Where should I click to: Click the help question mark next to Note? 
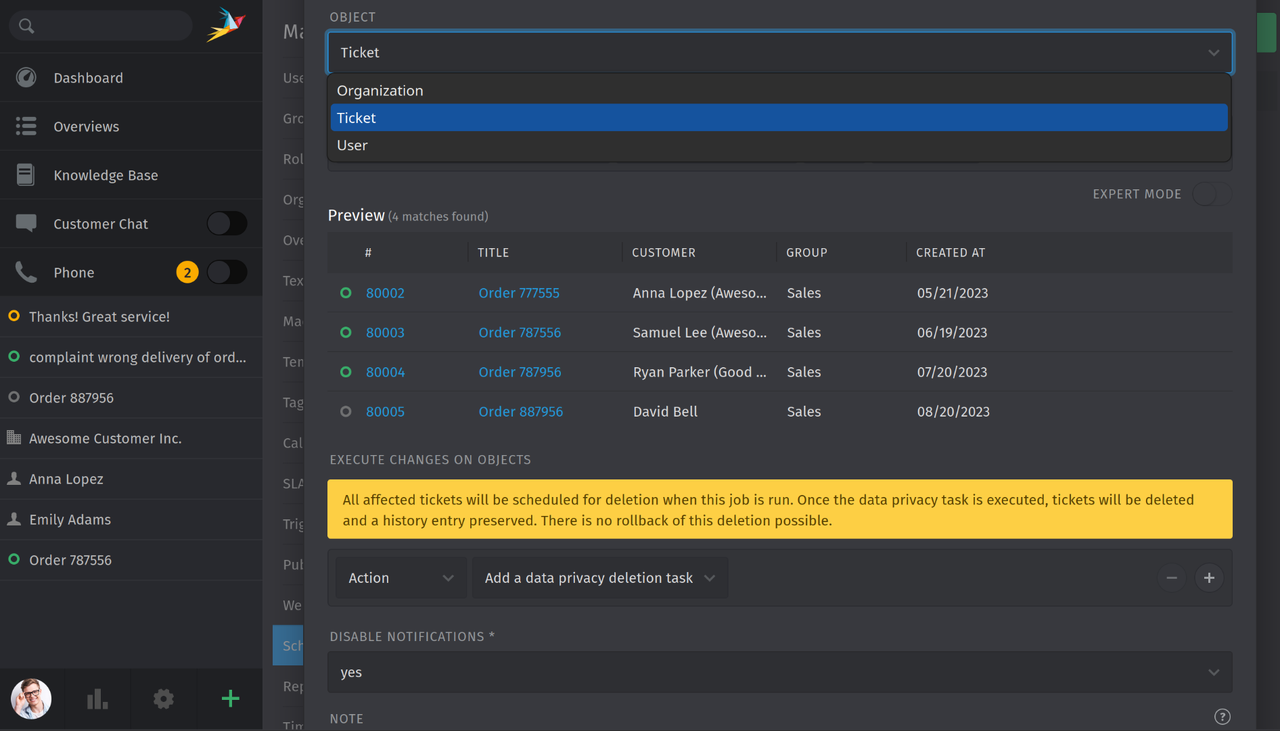pyautogui.click(x=1222, y=716)
